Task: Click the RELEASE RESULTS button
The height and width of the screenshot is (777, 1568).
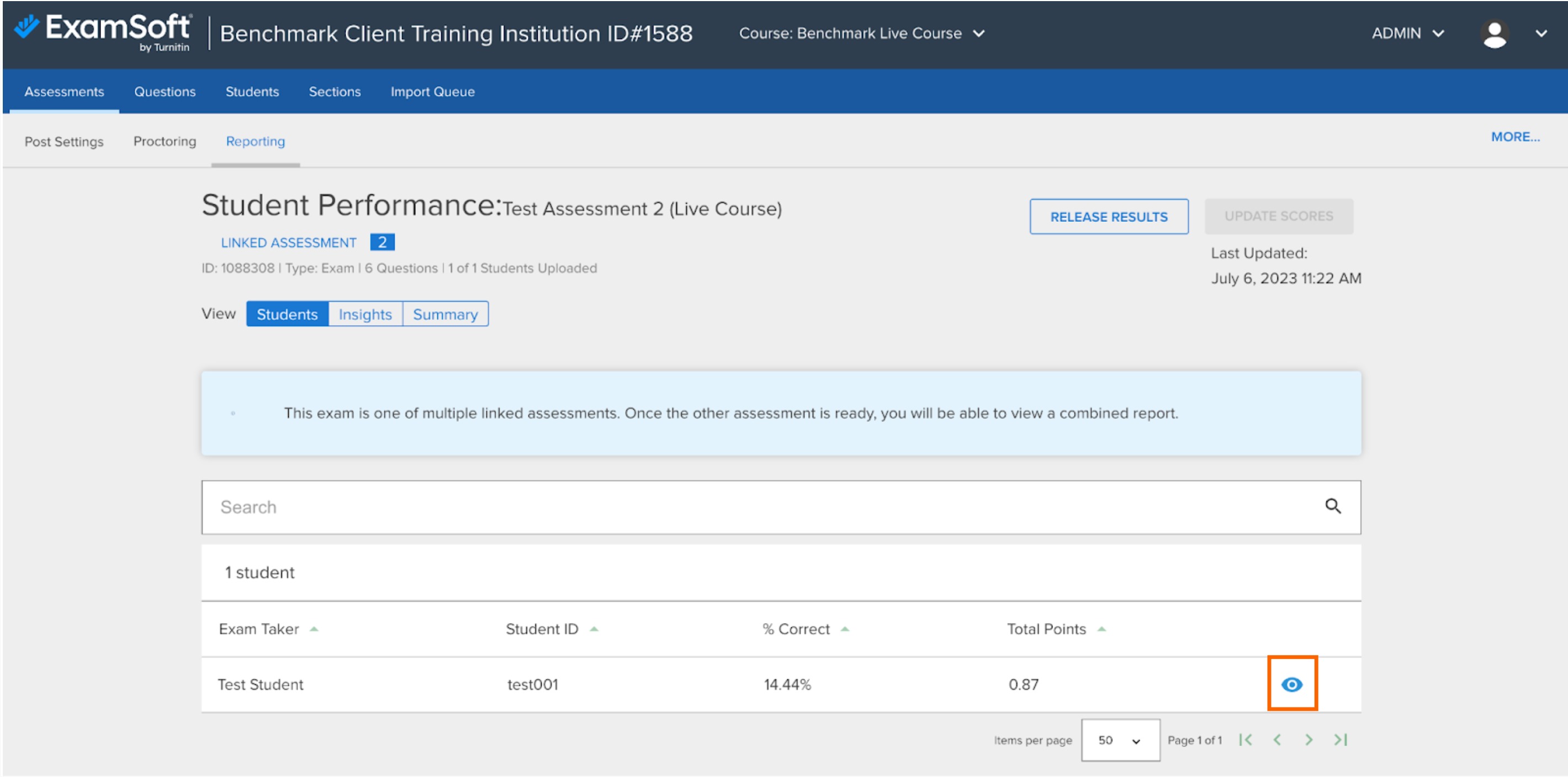Action: 1109,217
